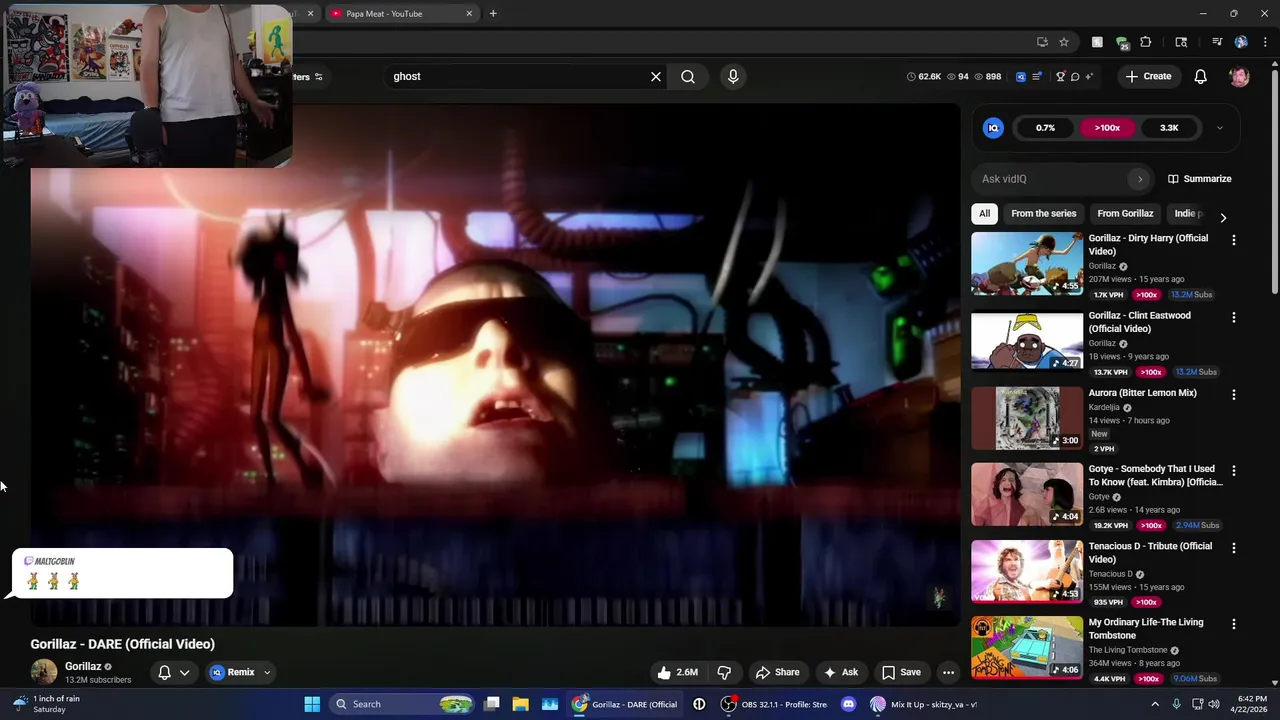Open YouTube notifications bell
This screenshot has width=1280, height=720.
1200,76
